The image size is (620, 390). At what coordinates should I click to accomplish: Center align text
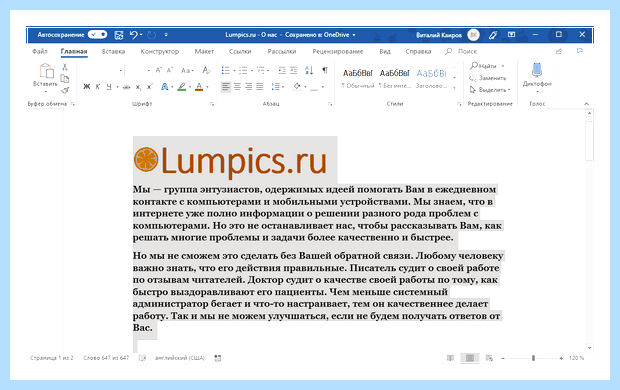pos(237,87)
